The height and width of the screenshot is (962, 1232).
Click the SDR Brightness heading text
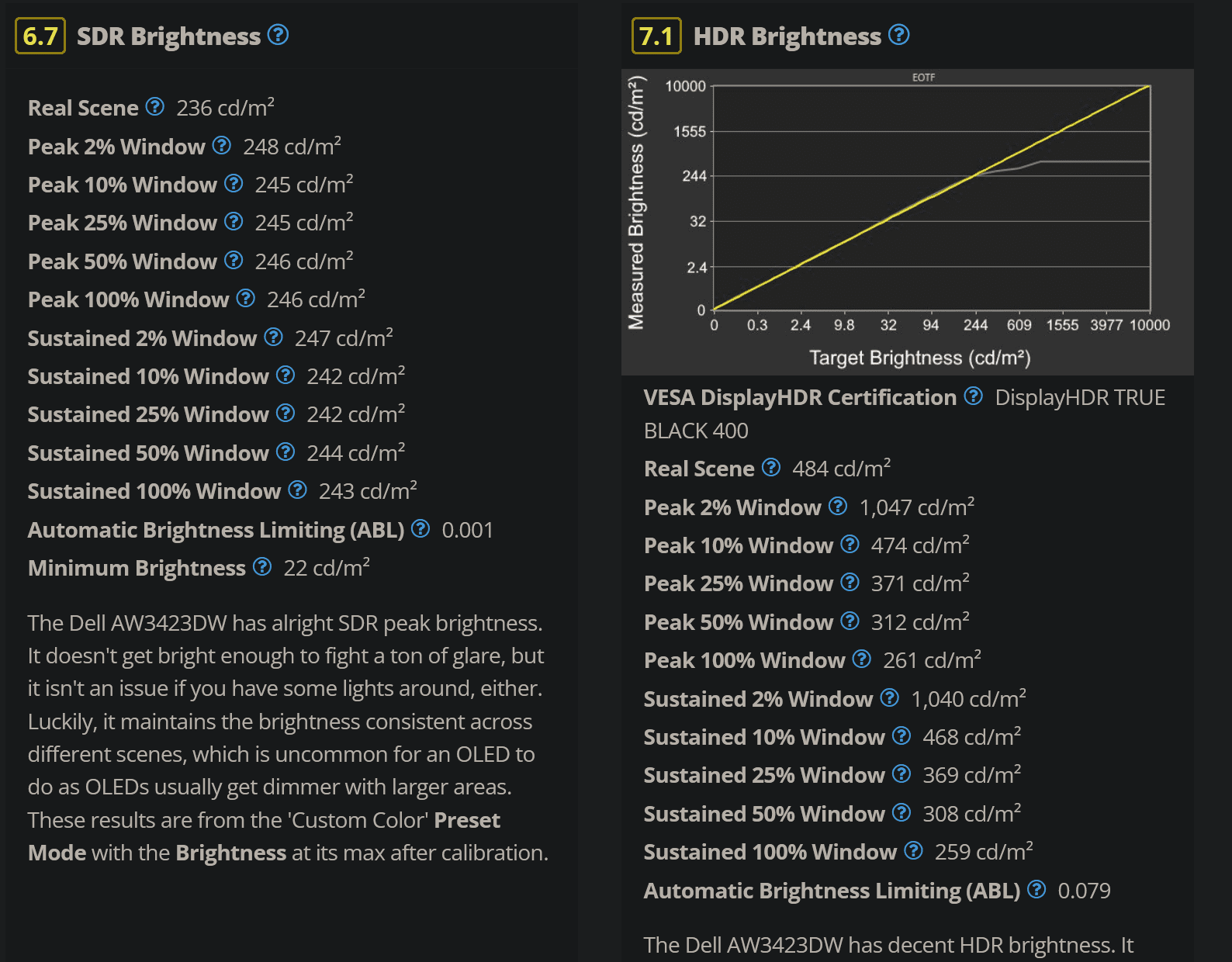(x=168, y=36)
